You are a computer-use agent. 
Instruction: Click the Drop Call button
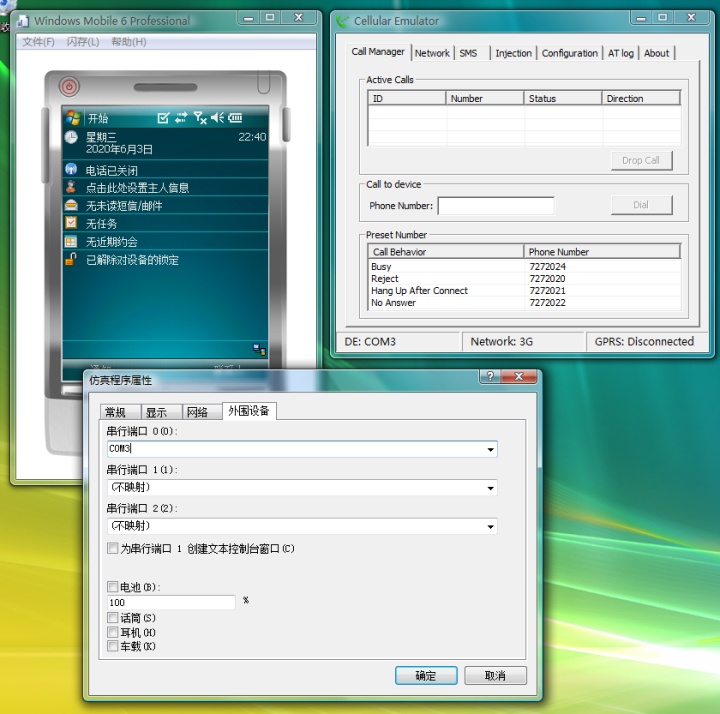641,161
